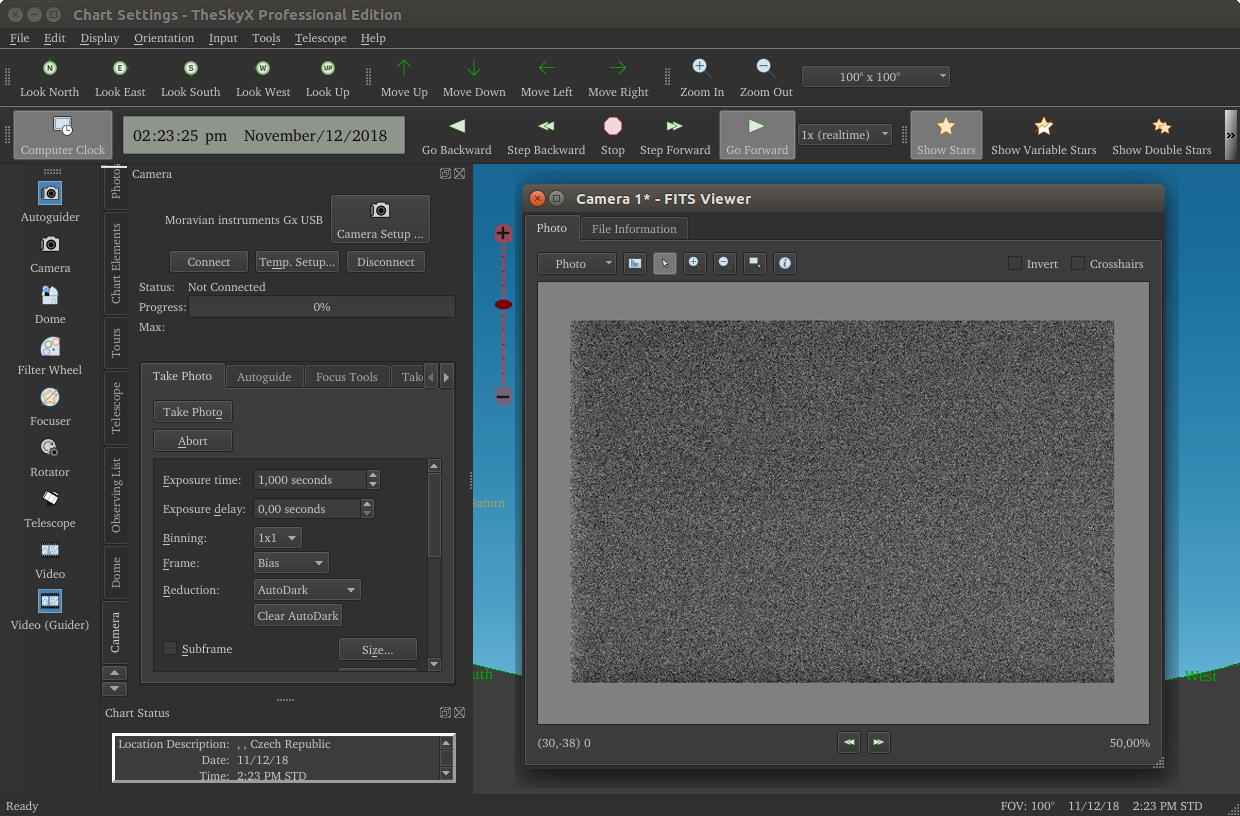Open the Telescope menu
The height and width of the screenshot is (816, 1240).
320,38
